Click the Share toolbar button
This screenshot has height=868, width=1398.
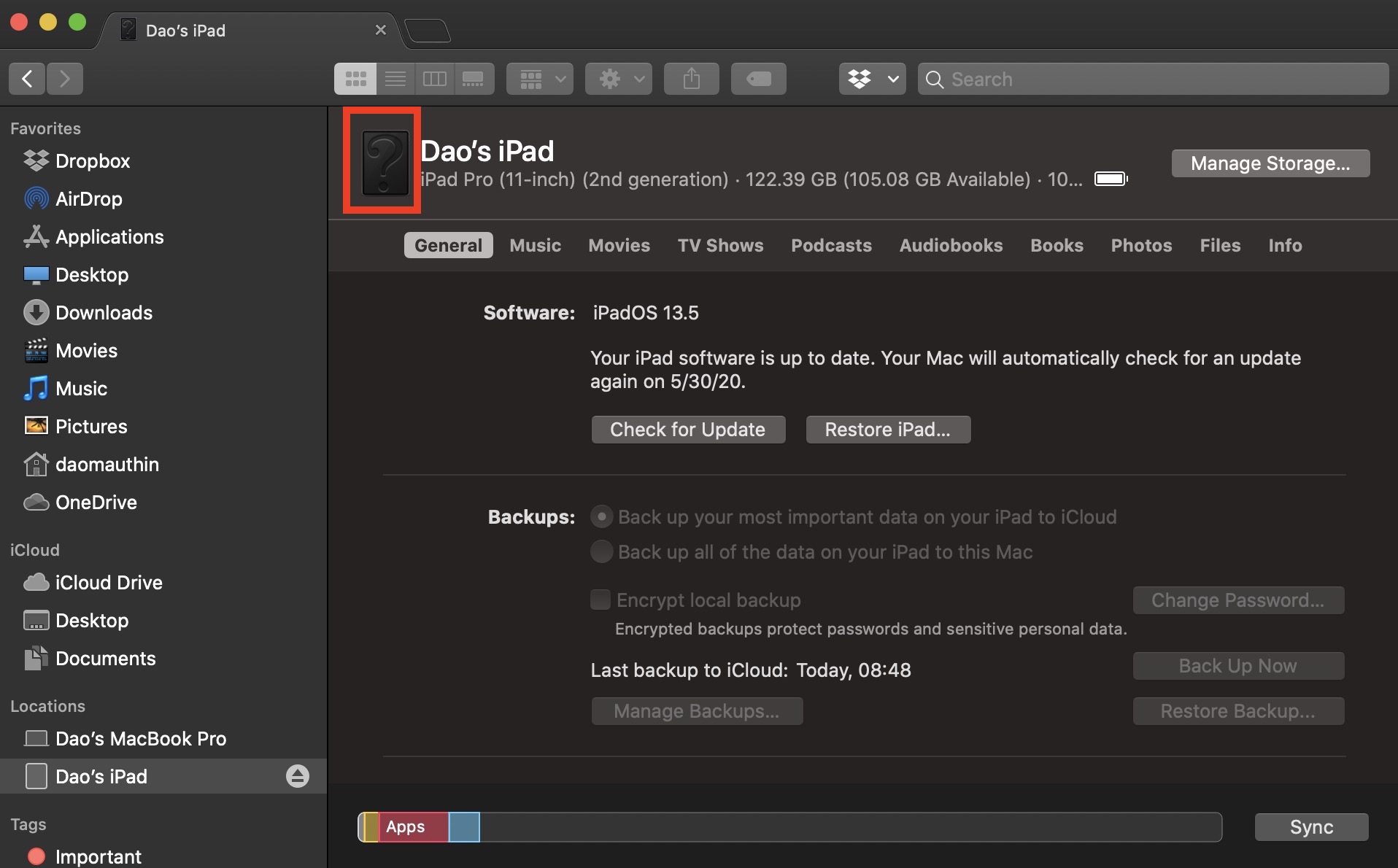[692, 79]
